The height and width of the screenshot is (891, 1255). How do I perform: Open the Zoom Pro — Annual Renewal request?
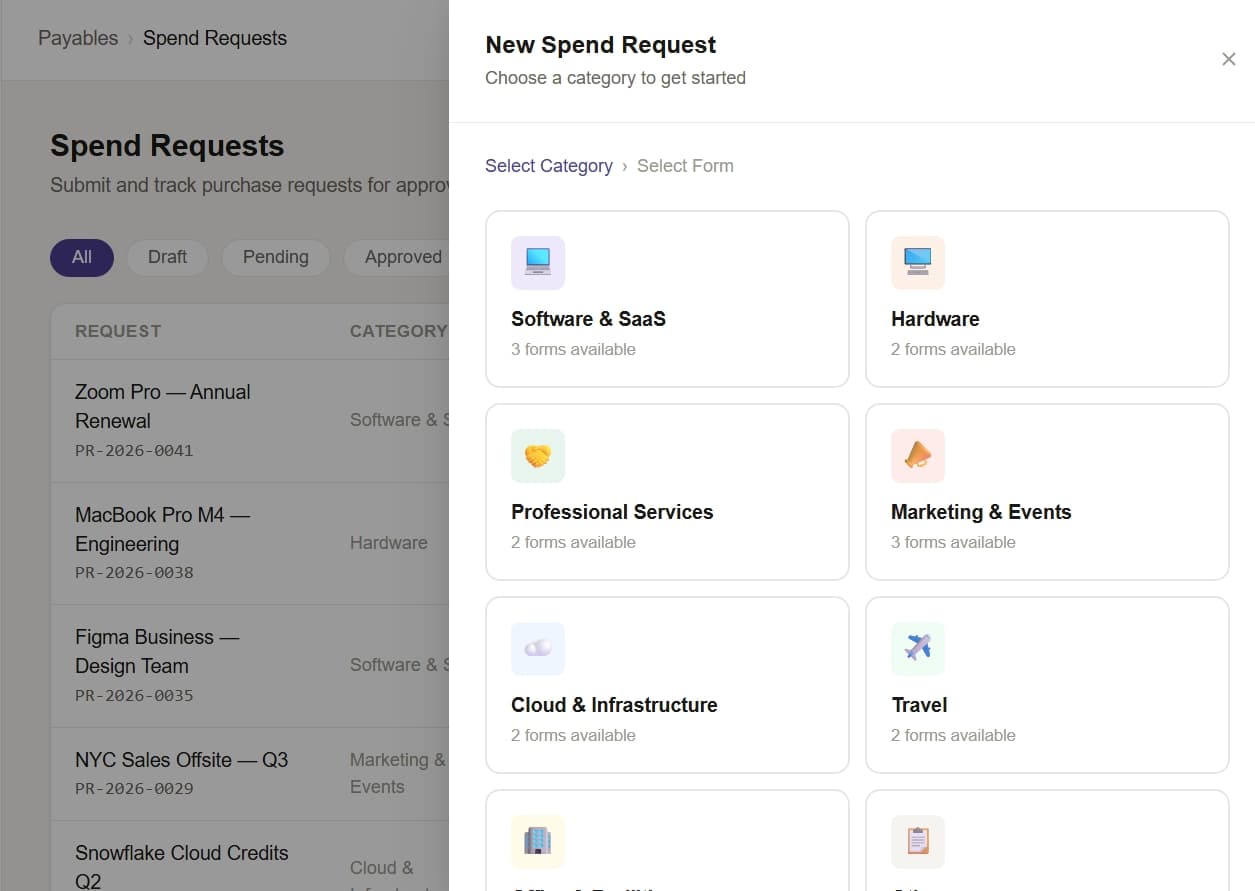tap(163, 406)
